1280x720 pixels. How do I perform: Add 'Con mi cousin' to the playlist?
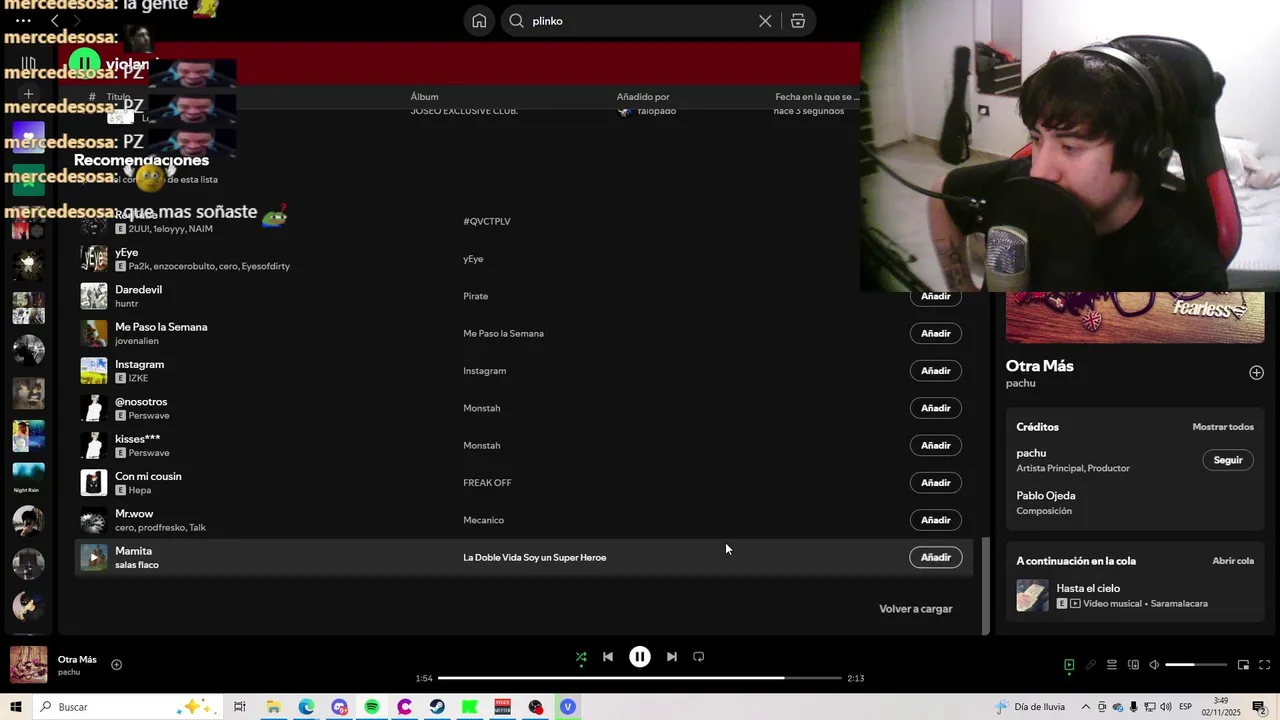coord(935,483)
